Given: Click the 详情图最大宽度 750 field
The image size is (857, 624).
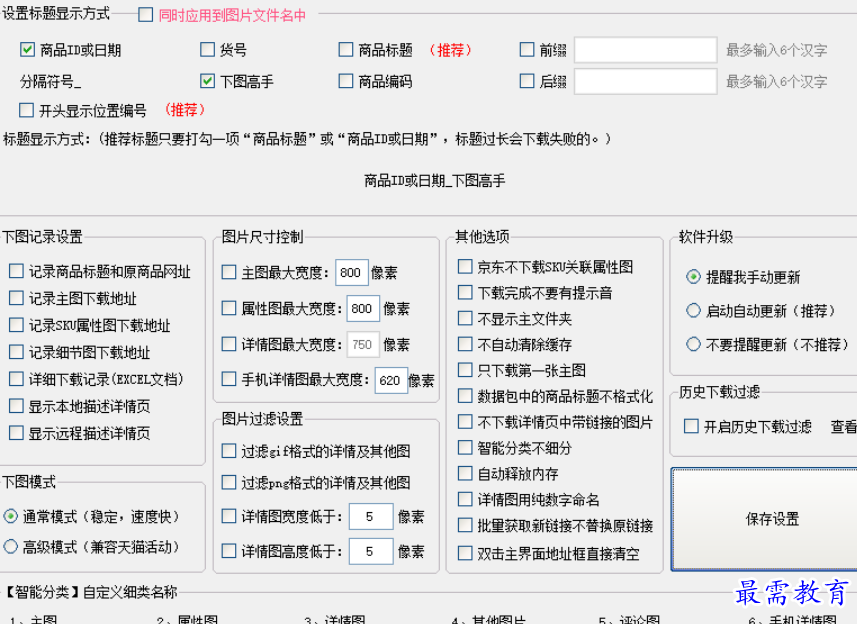Looking at the screenshot, I should click(363, 345).
